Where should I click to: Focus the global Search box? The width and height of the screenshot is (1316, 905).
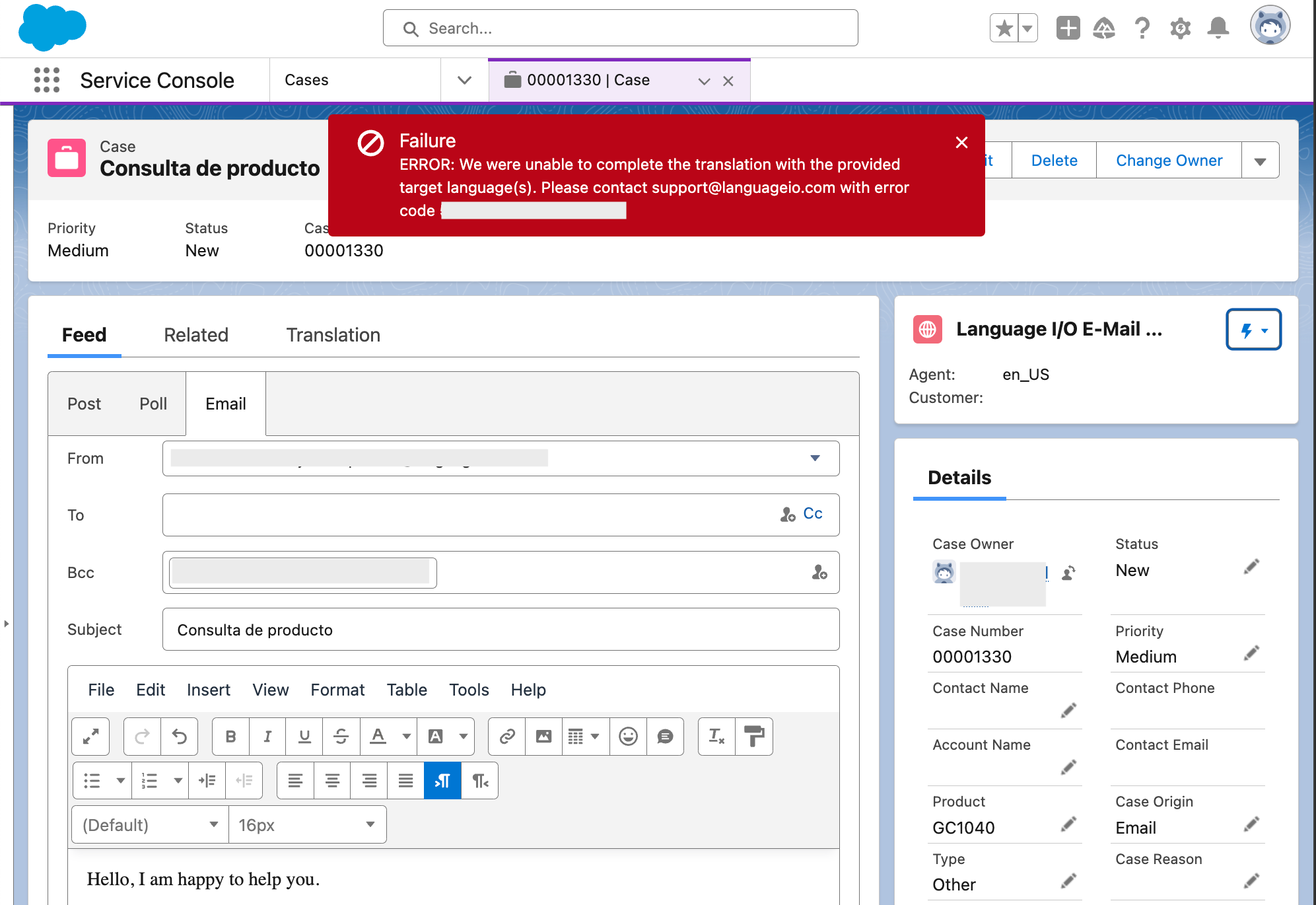coord(621,28)
